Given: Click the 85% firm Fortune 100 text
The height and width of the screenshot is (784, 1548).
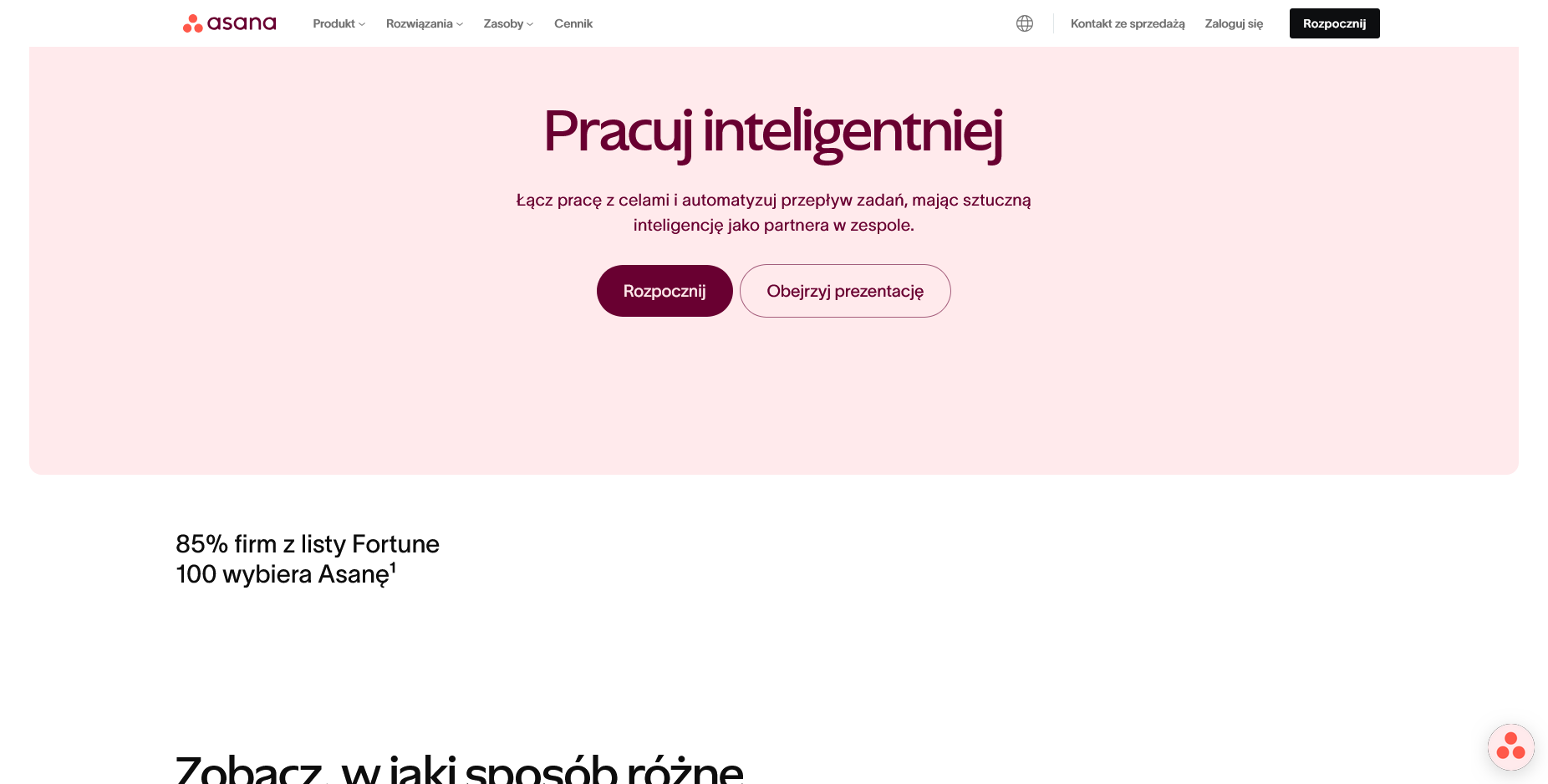Looking at the screenshot, I should tap(308, 559).
